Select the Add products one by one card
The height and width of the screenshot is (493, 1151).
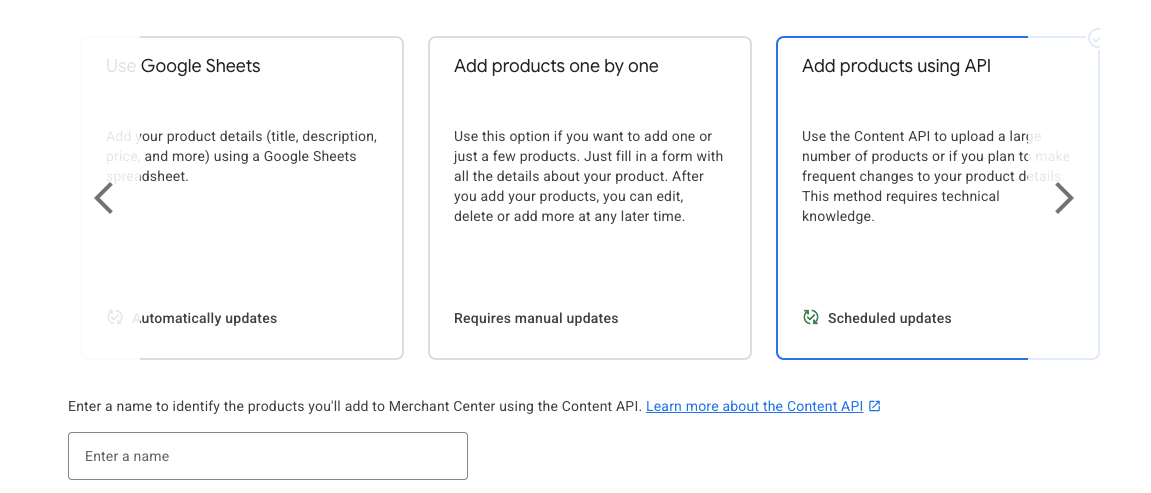point(590,198)
